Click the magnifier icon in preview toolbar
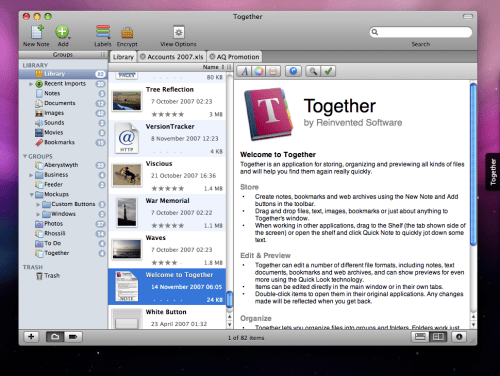 (313, 71)
